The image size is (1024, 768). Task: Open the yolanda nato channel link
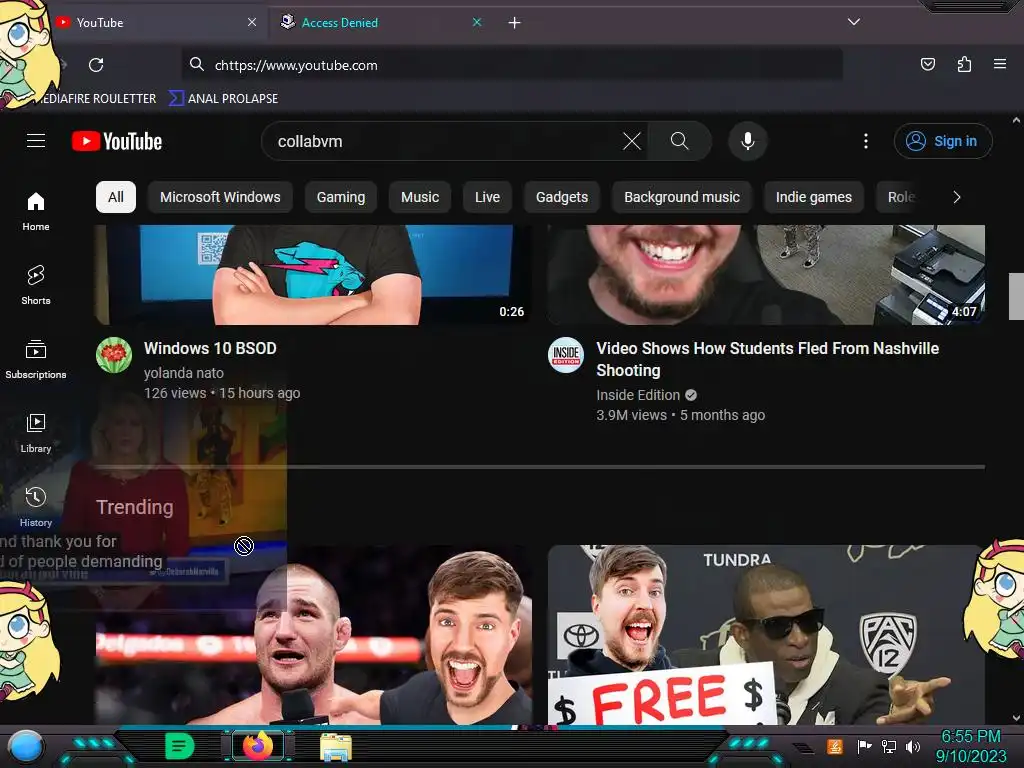click(184, 373)
